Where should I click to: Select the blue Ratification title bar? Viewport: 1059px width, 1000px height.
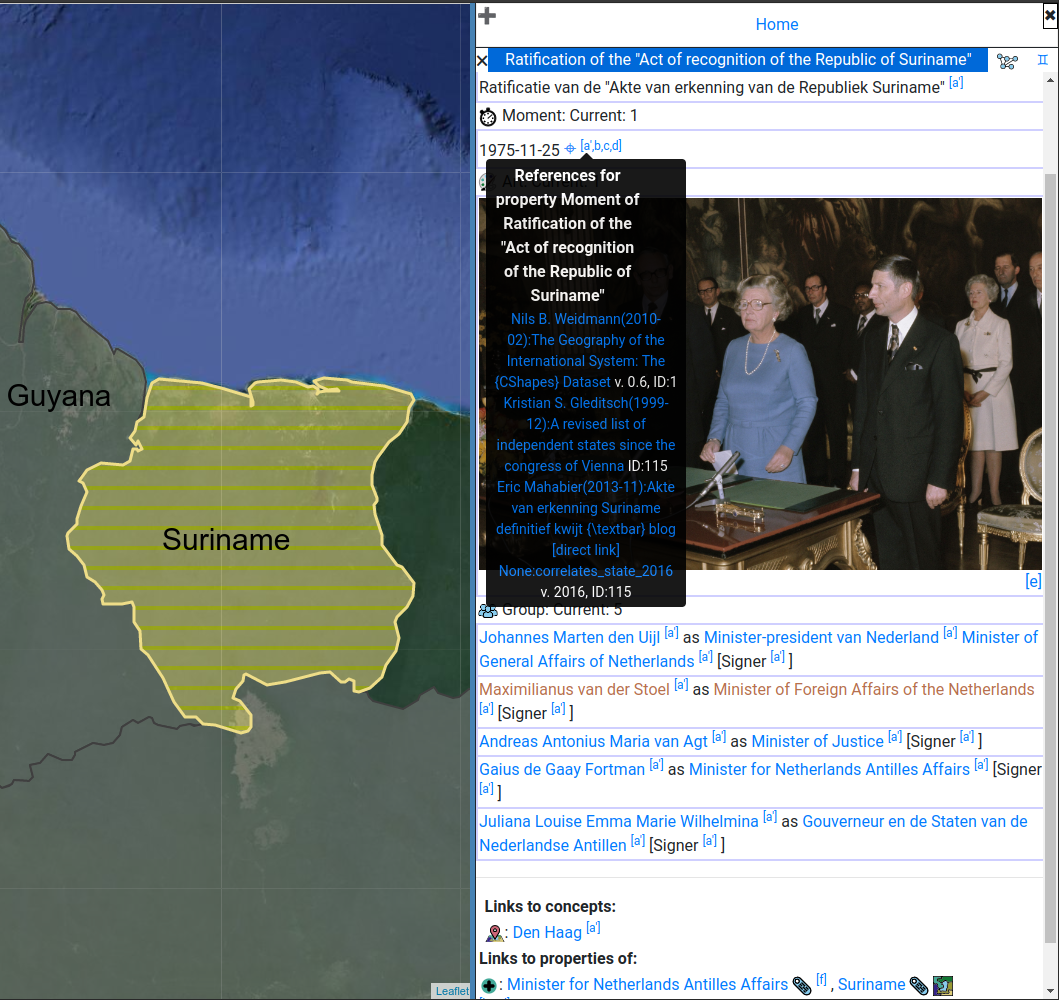738,59
